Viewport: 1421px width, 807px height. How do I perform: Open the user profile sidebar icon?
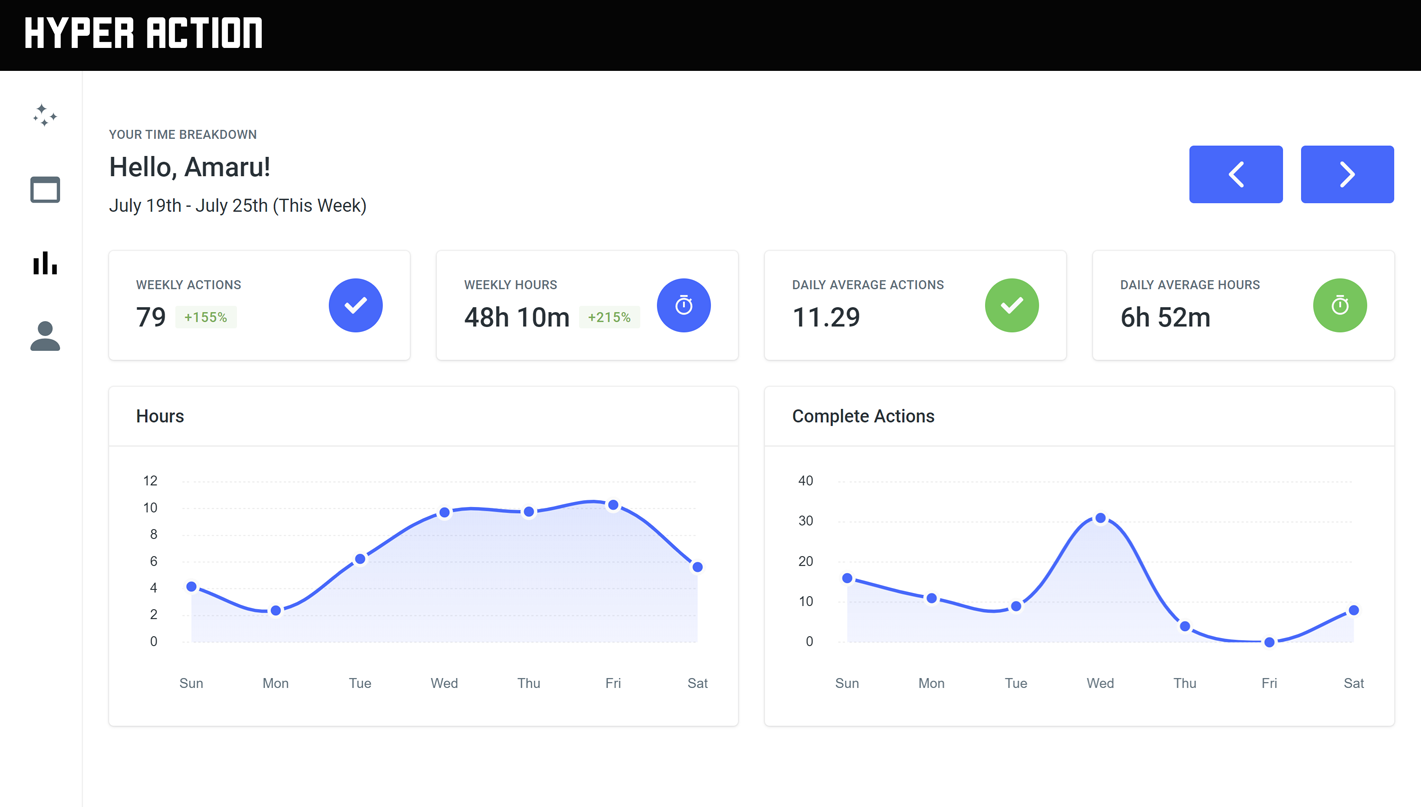[x=45, y=336]
